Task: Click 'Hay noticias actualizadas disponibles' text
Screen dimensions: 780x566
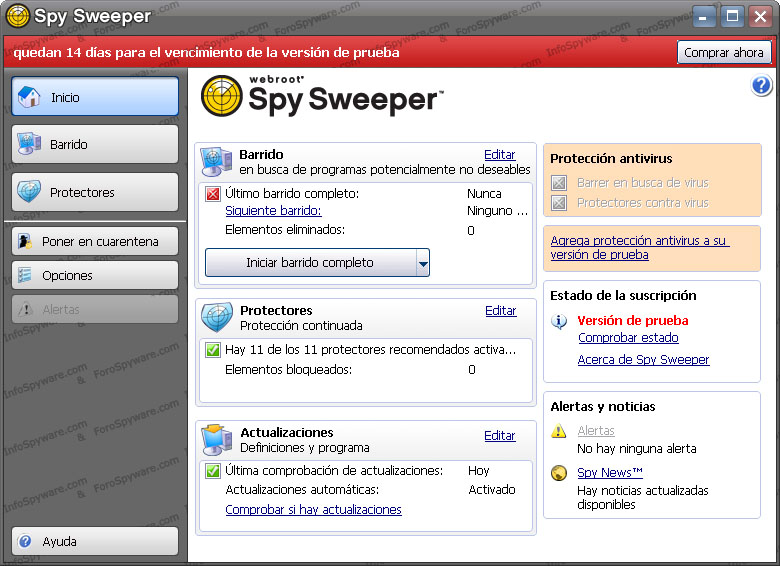Action: pyautogui.click(x=643, y=497)
